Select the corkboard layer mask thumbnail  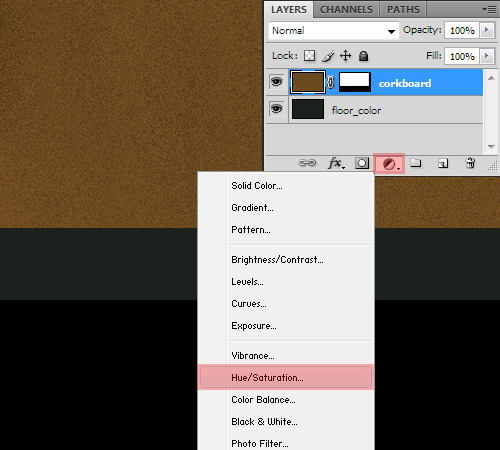click(354, 82)
